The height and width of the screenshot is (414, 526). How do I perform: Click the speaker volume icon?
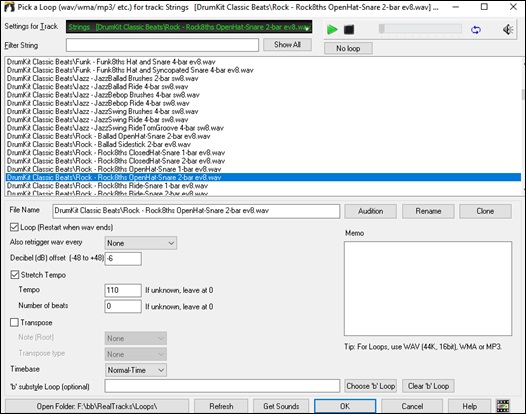tap(508, 30)
